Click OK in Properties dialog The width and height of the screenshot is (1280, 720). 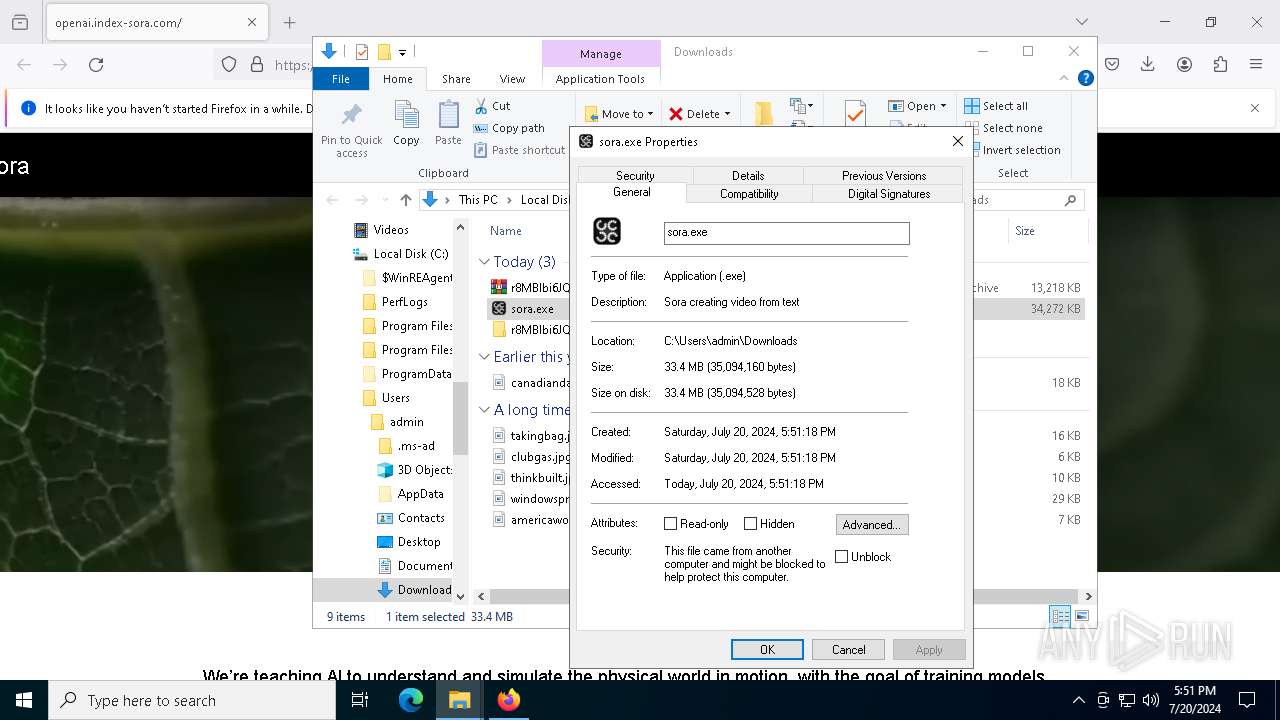(x=767, y=650)
